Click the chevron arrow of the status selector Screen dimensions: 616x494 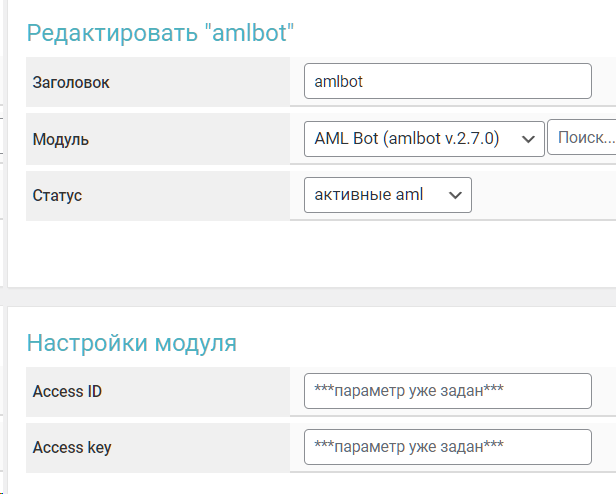[x=455, y=195]
